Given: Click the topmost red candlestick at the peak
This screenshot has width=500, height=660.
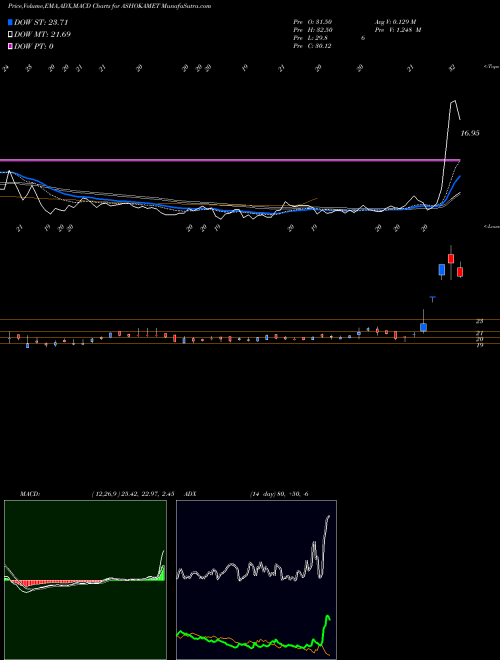Looking at the screenshot, I should (451, 258).
